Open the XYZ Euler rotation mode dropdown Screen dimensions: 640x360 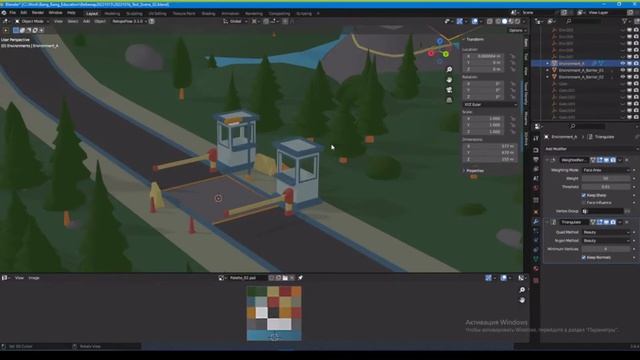(490, 104)
